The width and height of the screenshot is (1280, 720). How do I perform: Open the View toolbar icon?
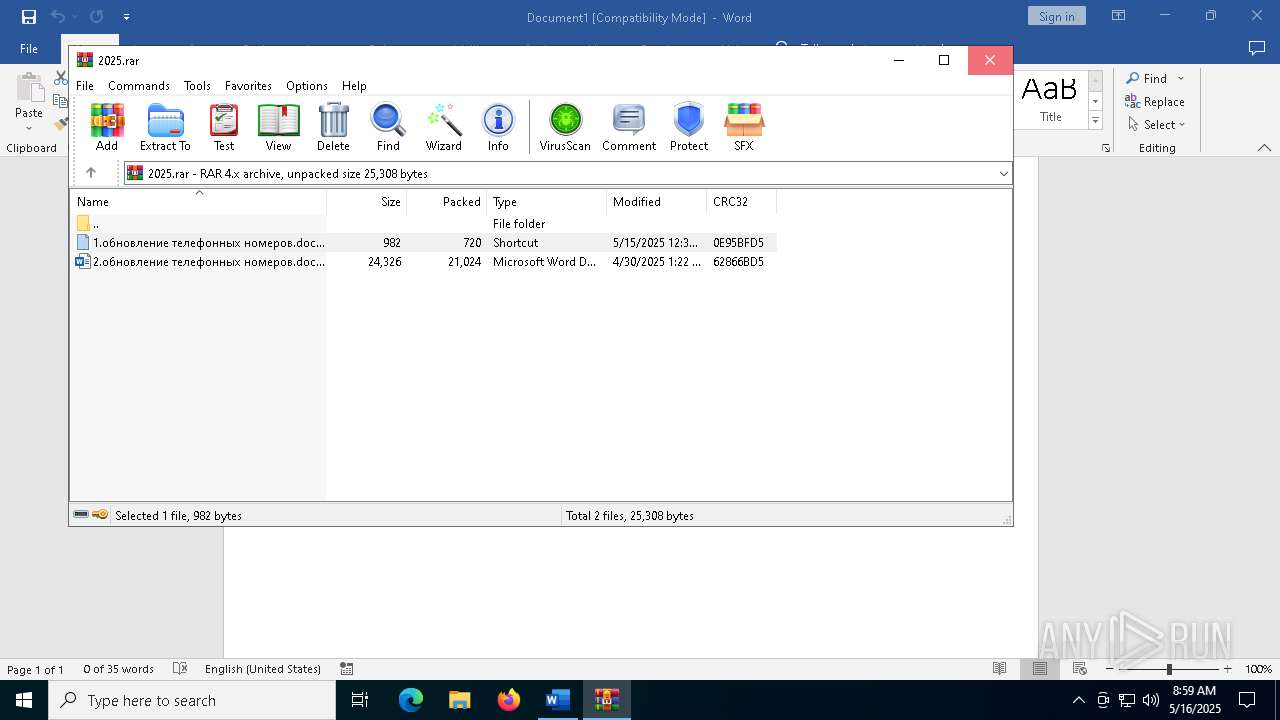pos(278,127)
